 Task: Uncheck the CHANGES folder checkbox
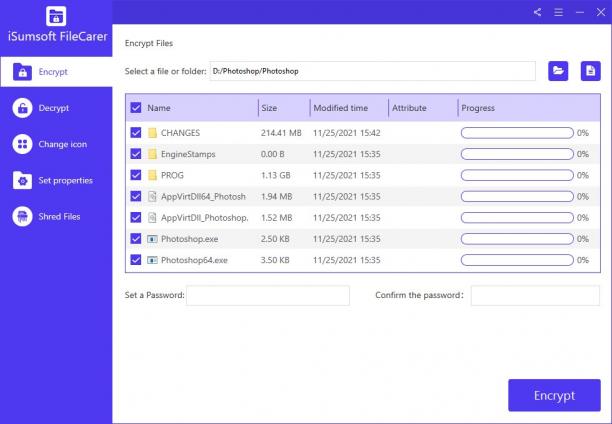coord(136,133)
